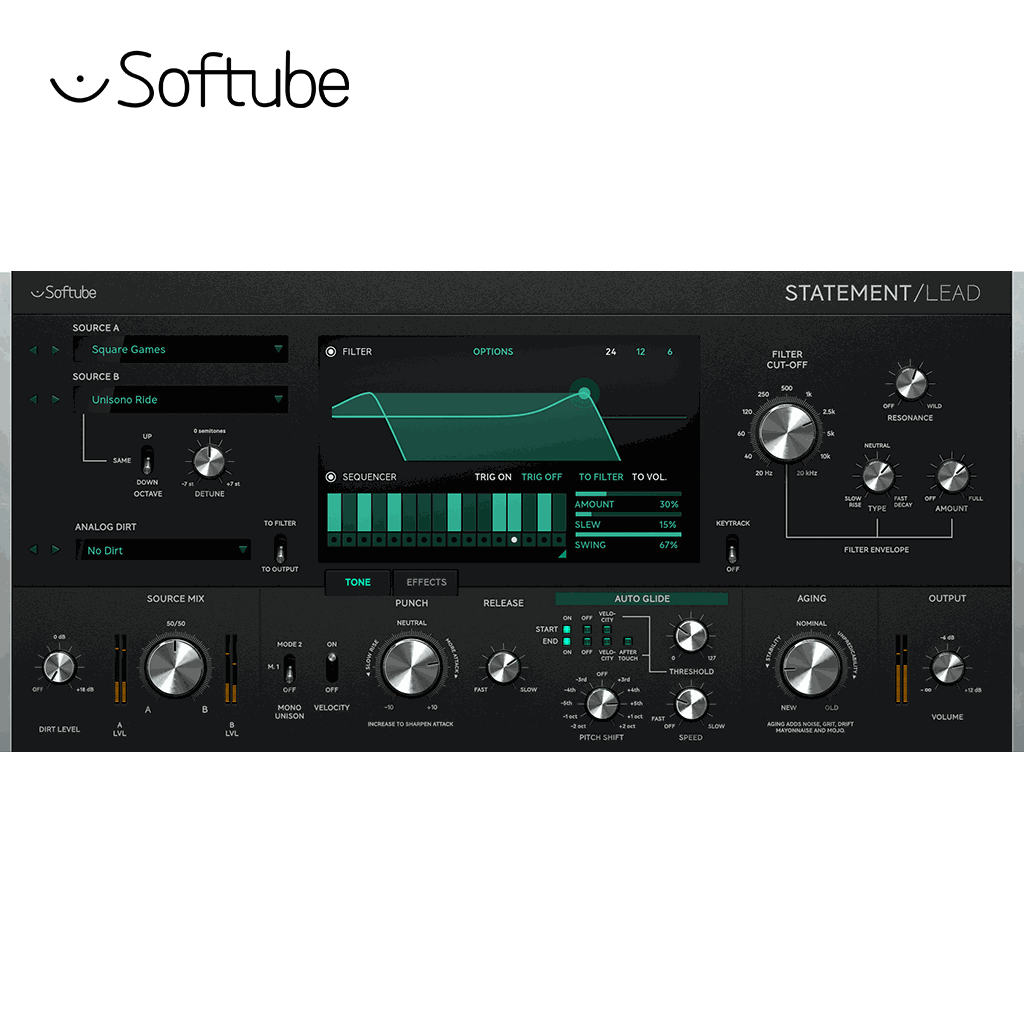The width and height of the screenshot is (1024, 1024).
Task: Select the 12 filter slope
Action: point(641,351)
